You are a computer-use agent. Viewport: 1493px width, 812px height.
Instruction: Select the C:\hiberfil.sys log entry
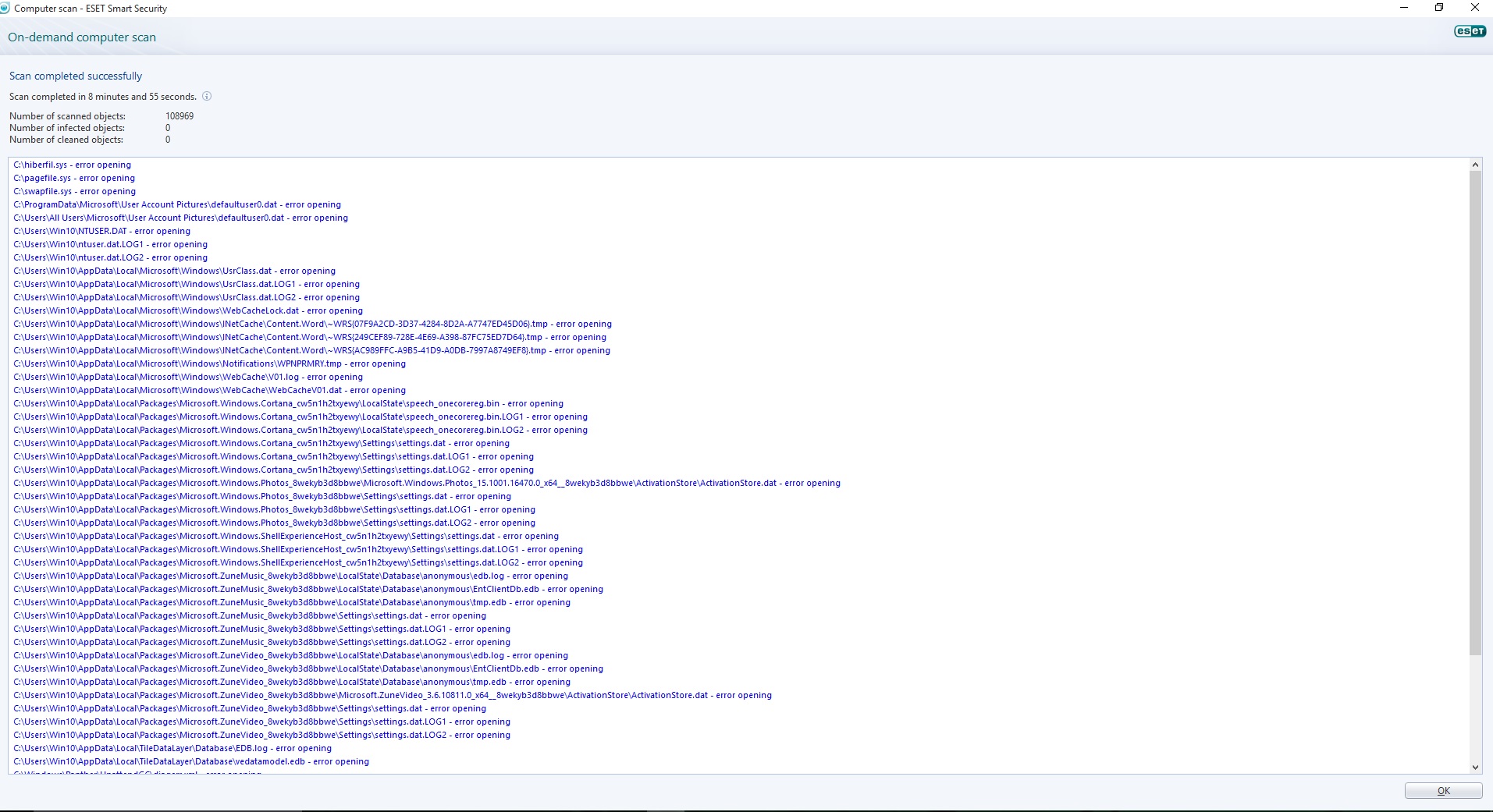pos(72,165)
